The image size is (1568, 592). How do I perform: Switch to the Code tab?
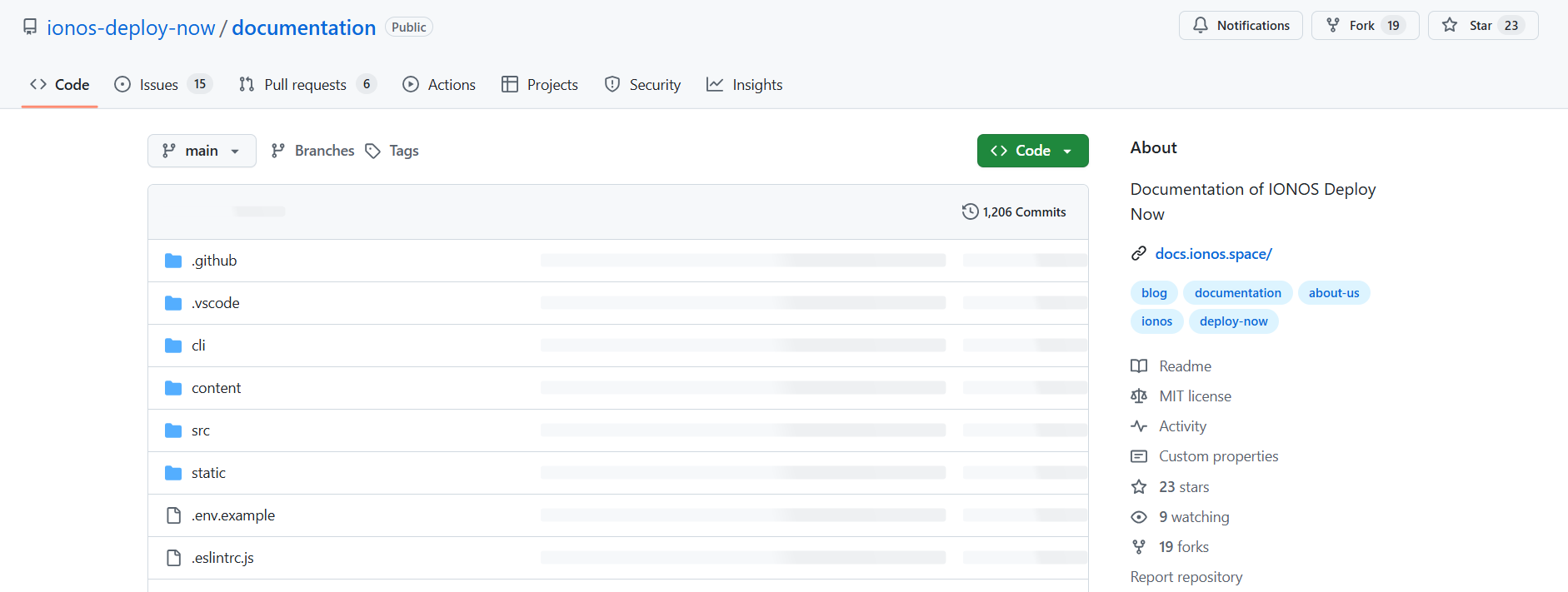pyautogui.click(x=60, y=85)
